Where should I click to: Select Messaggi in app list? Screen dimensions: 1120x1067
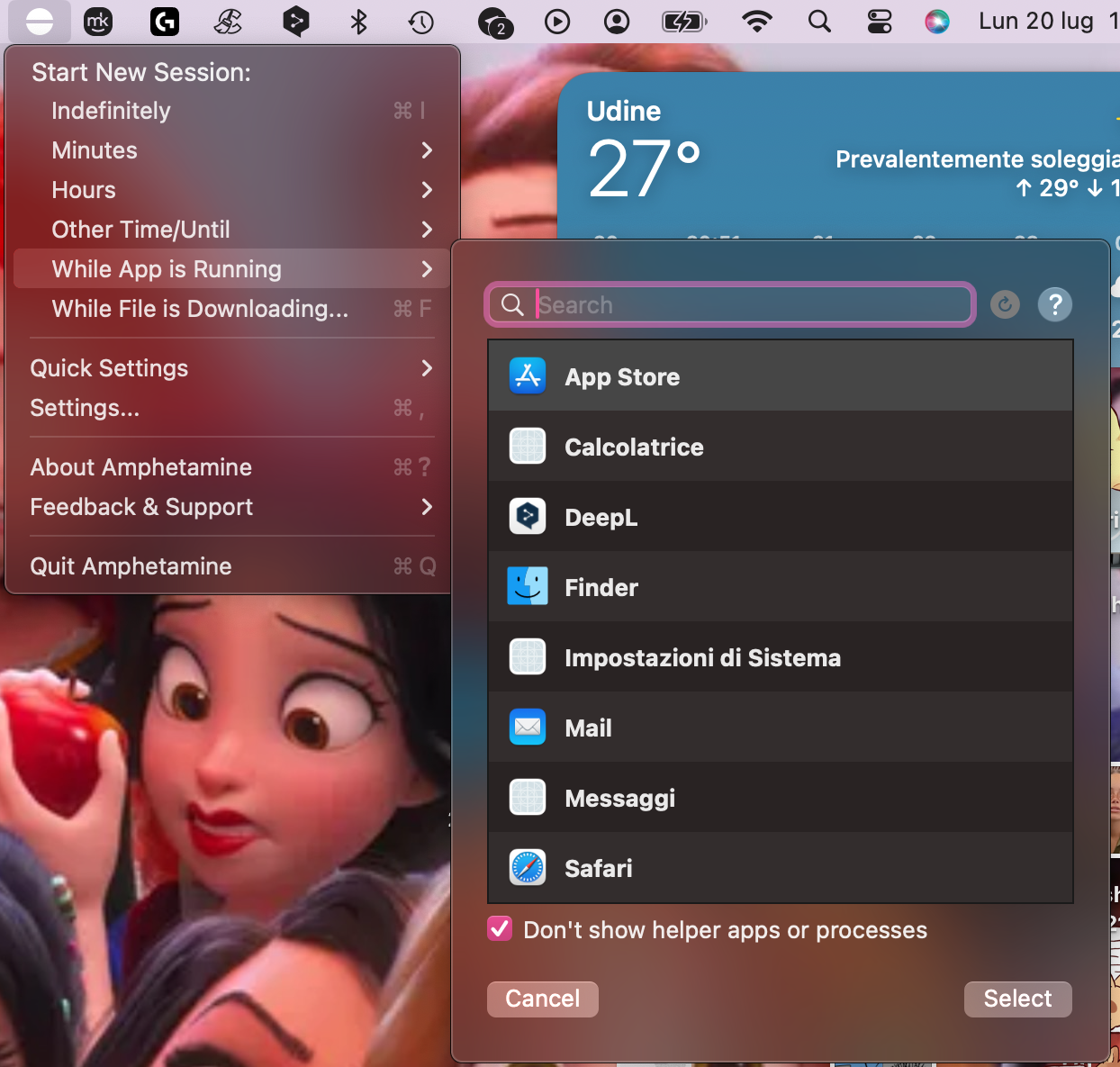click(781, 798)
